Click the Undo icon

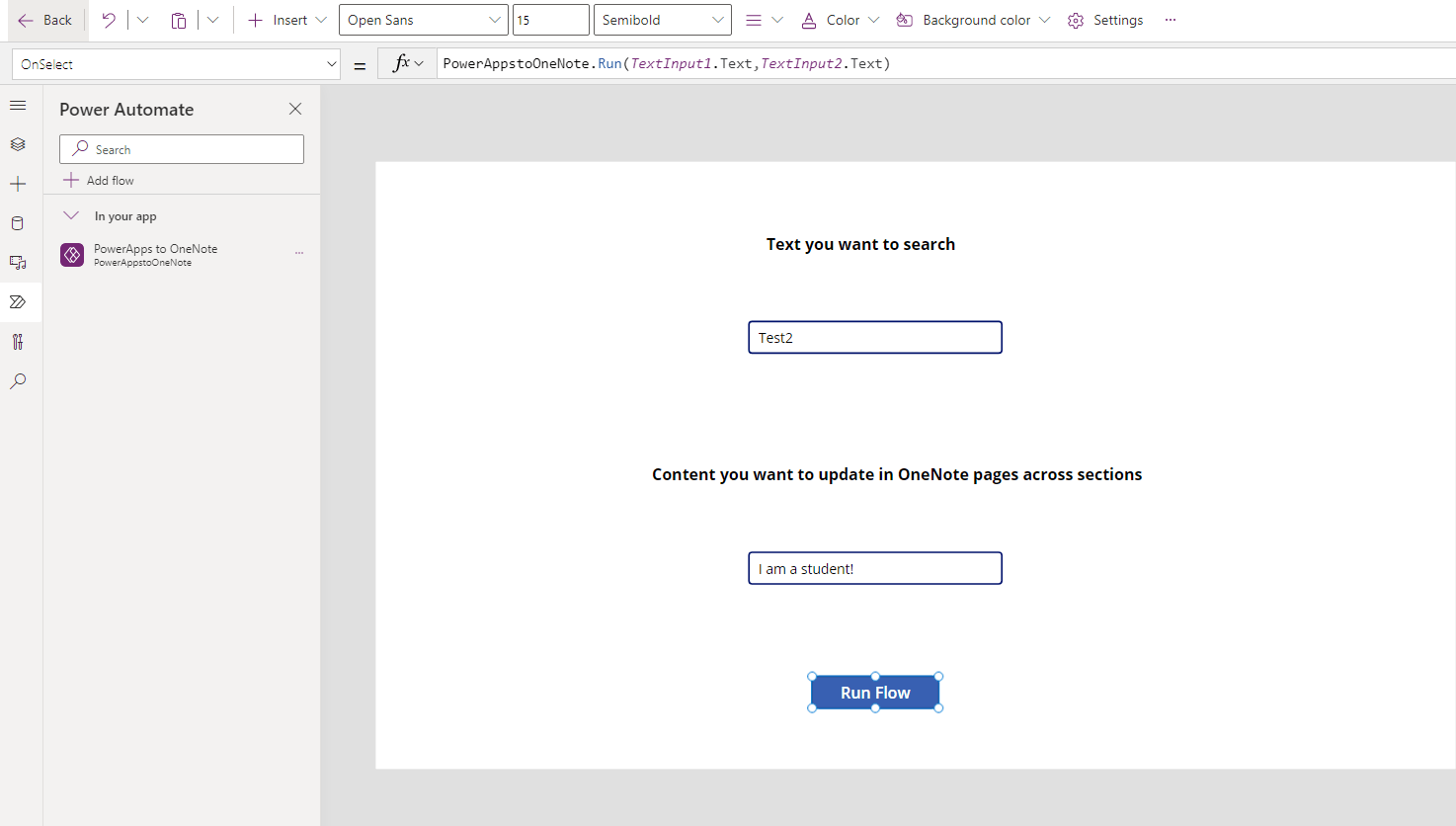click(x=109, y=20)
